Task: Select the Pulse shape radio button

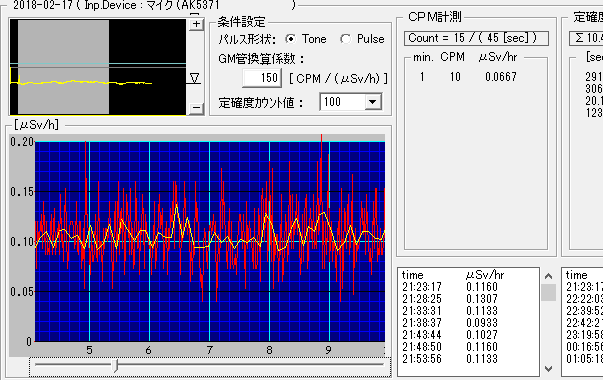Action: pos(345,39)
